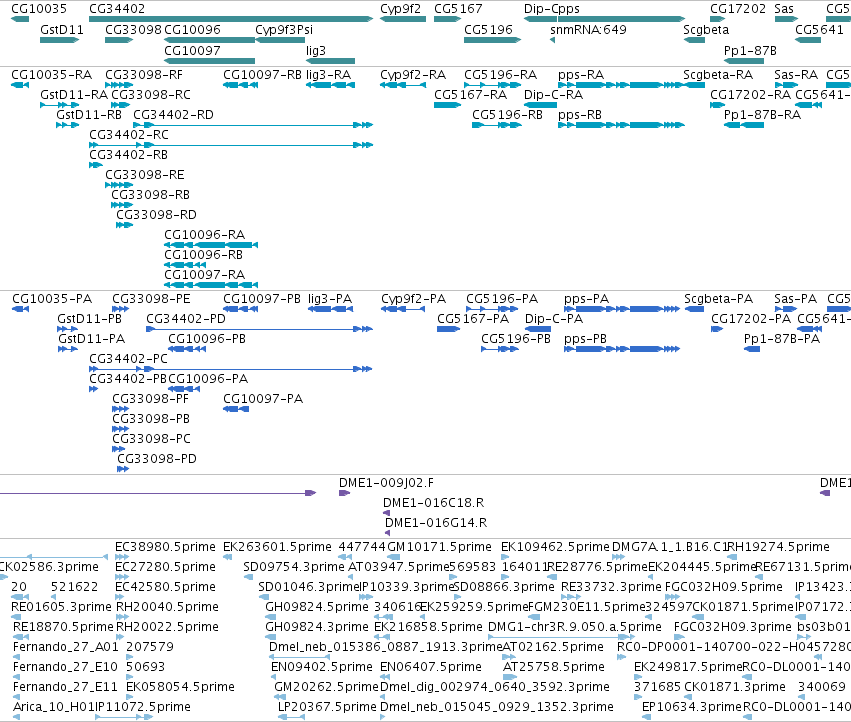Click the CG10035-PA protein label

(x=52, y=299)
